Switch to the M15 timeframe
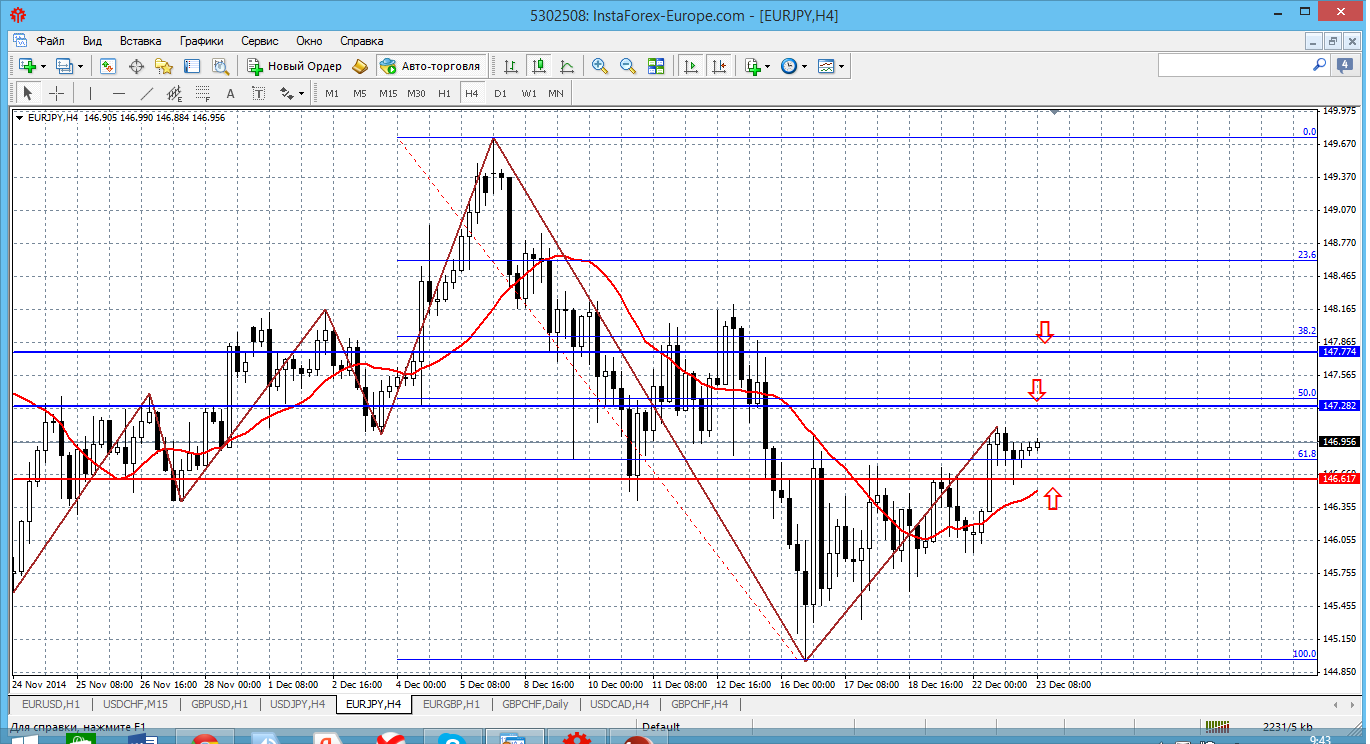Screen dimensions: 1370x744 [x=388, y=93]
